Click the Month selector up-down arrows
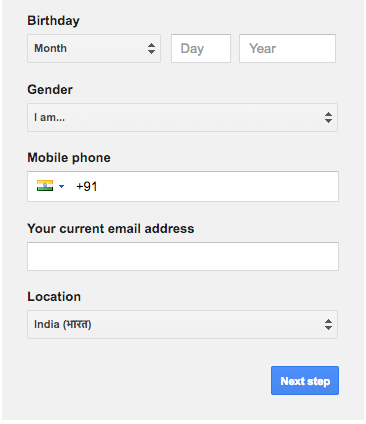 pyautogui.click(x=151, y=49)
